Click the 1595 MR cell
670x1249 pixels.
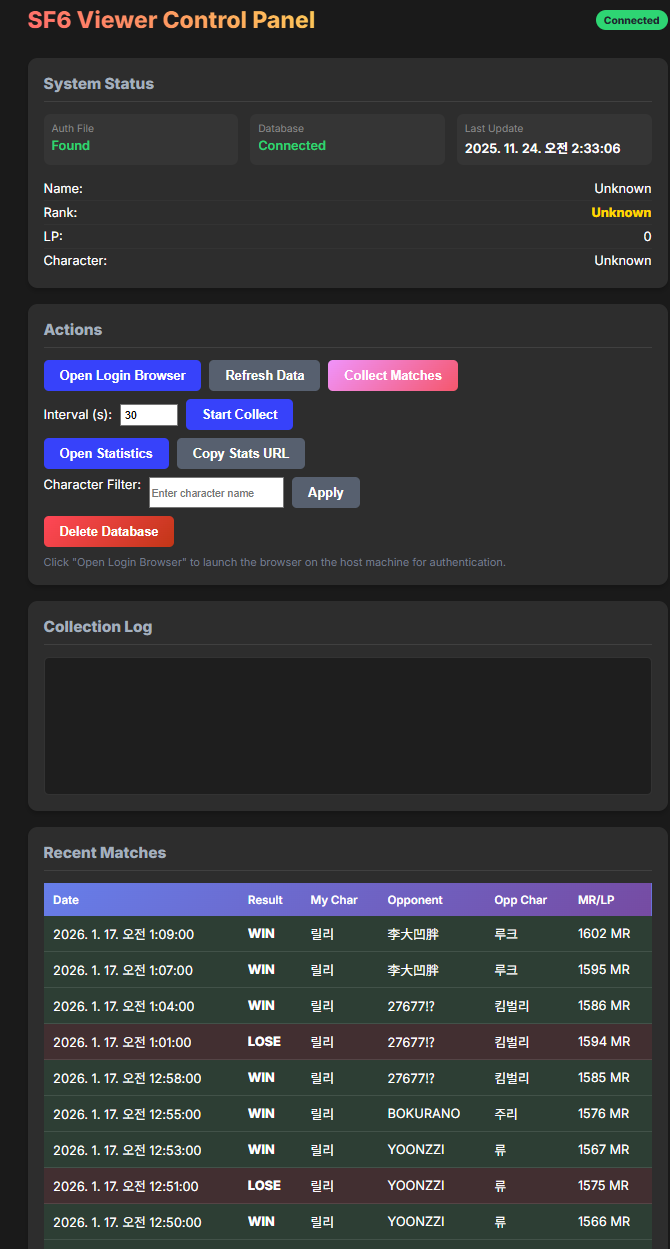pyautogui.click(x=604, y=970)
